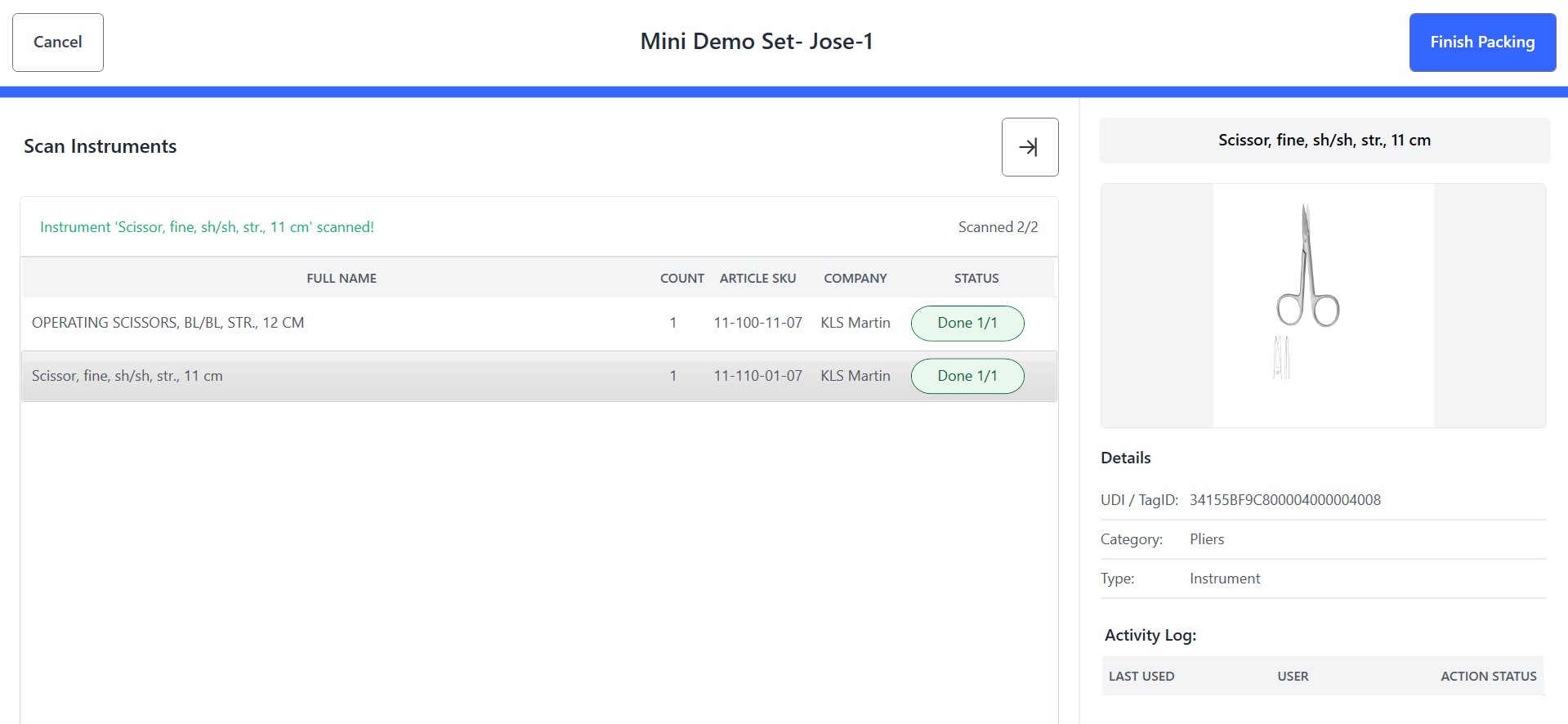The height and width of the screenshot is (724, 1568).
Task: Click USER activity log header
Action: 1293,677
